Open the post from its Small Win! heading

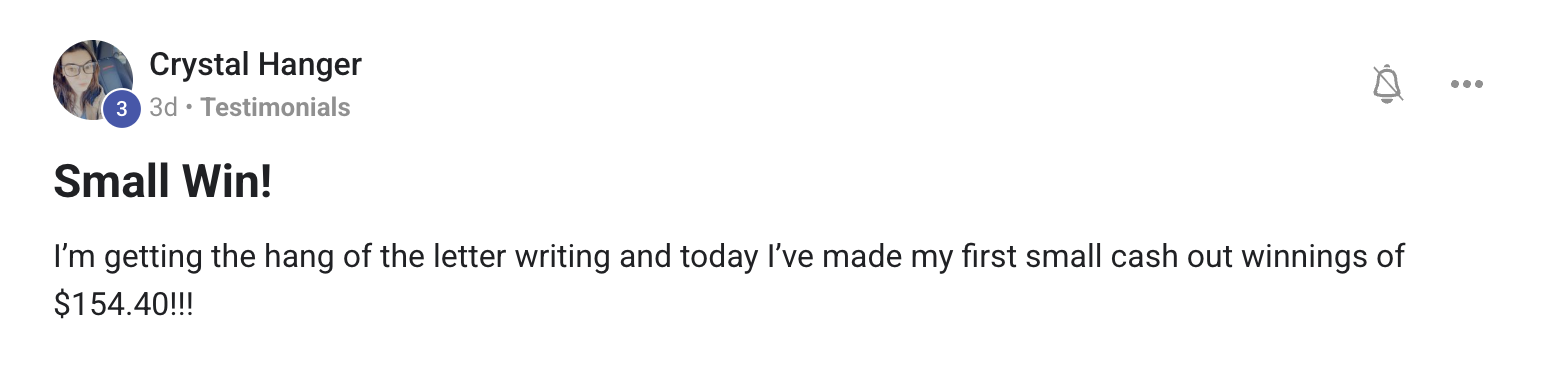click(162, 183)
